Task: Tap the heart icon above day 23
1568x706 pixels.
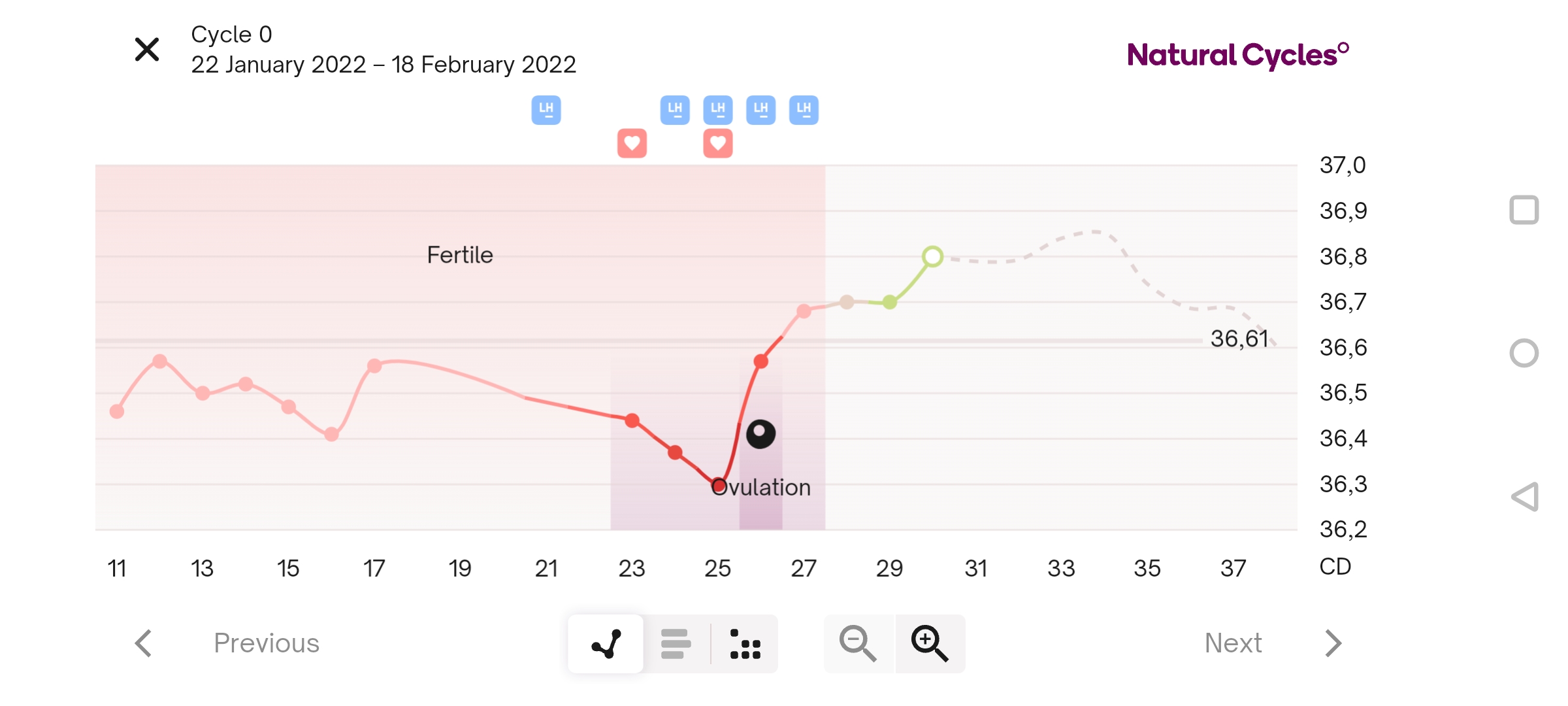Action: point(632,143)
